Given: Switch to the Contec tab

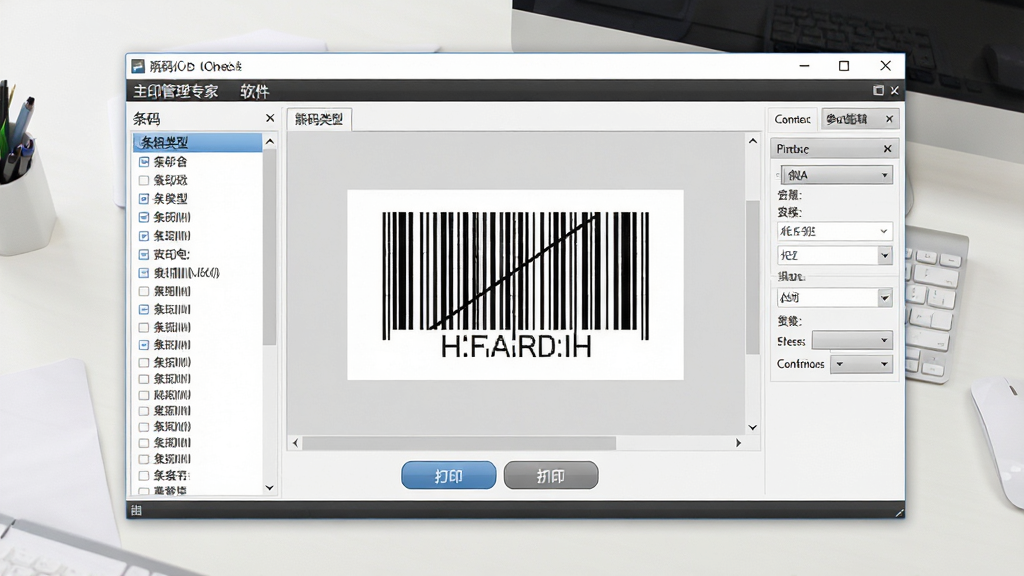Looking at the screenshot, I should click(x=792, y=119).
